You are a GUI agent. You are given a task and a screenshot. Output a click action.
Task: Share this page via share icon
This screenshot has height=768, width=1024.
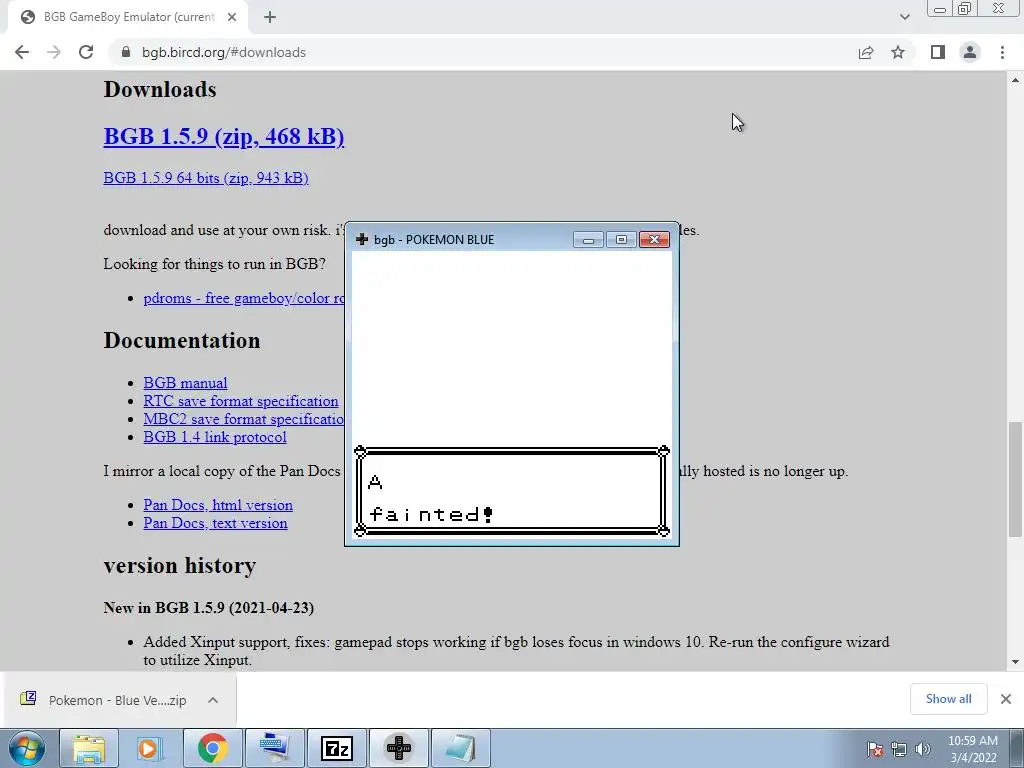click(x=866, y=52)
